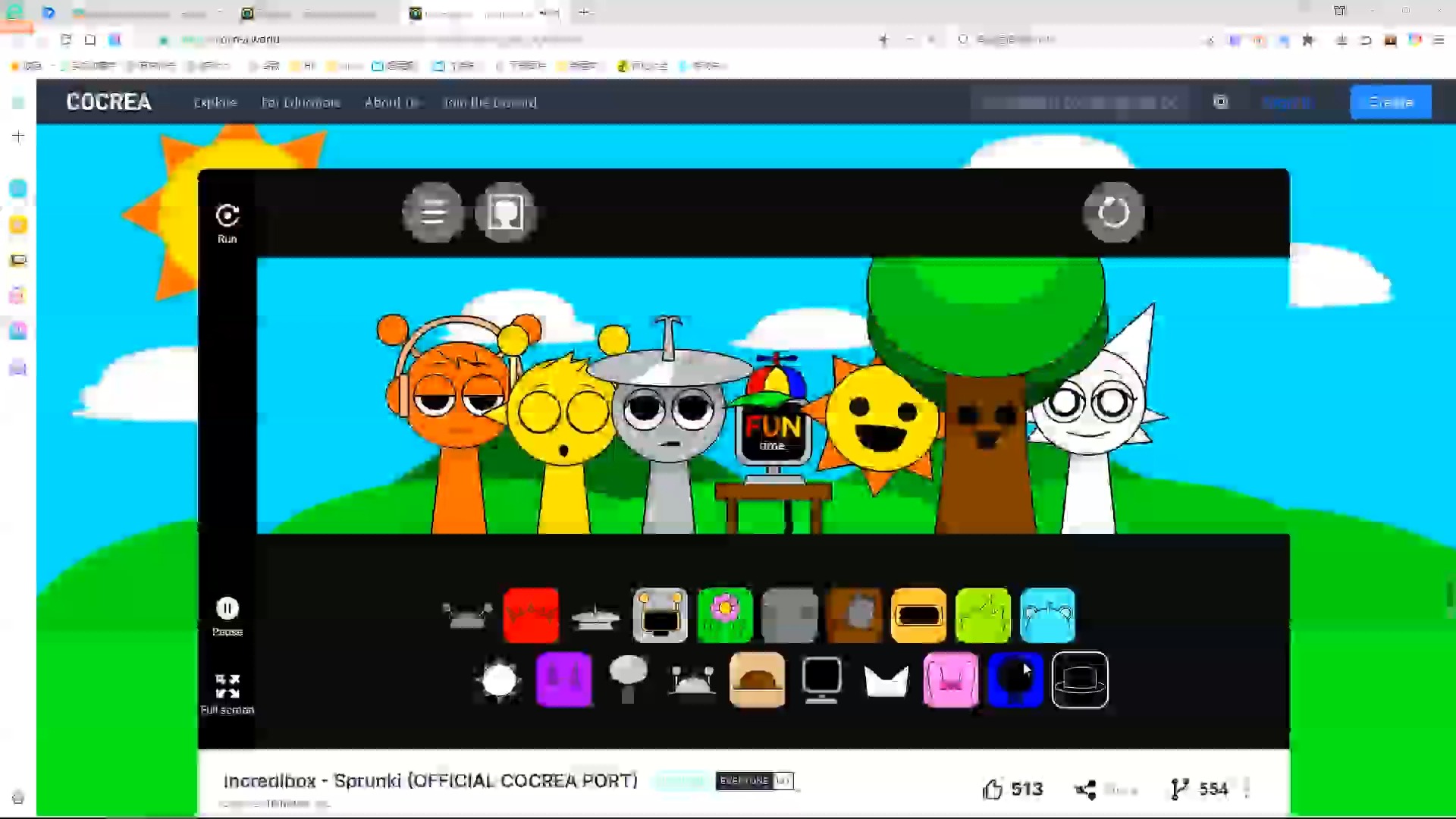
Task: Select the black top hat icon
Action: (1080, 679)
